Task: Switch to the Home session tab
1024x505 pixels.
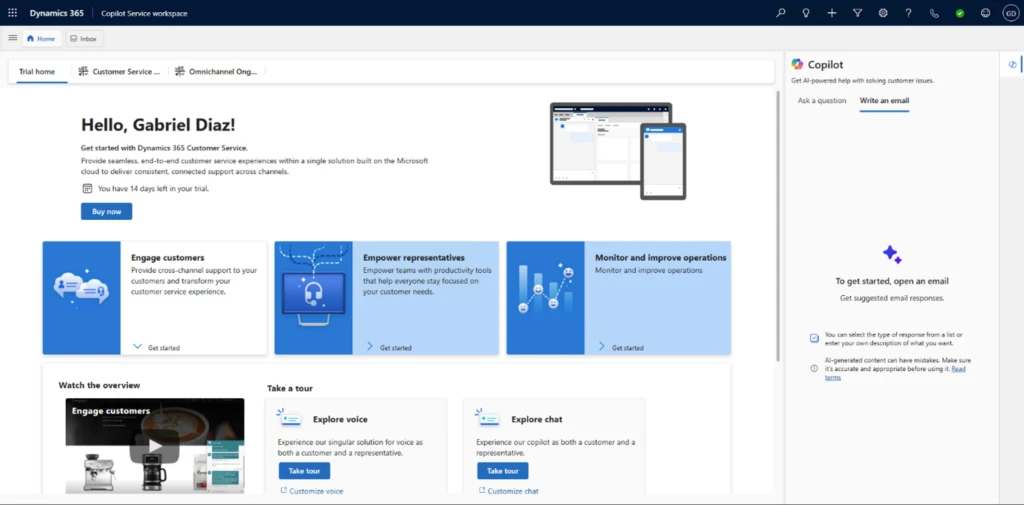Action: [x=42, y=39]
